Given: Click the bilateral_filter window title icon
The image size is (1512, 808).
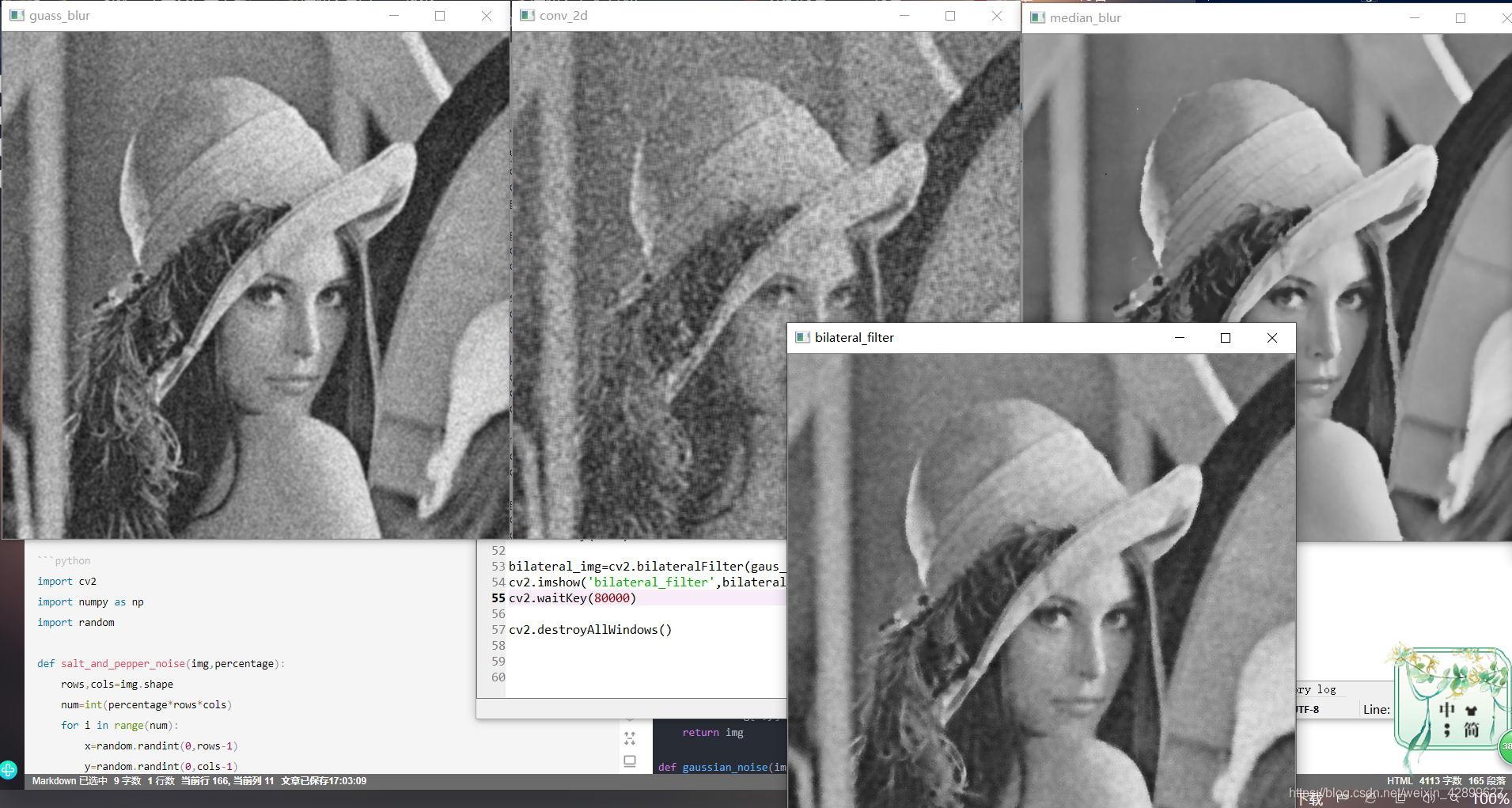Looking at the screenshot, I should [x=802, y=337].
